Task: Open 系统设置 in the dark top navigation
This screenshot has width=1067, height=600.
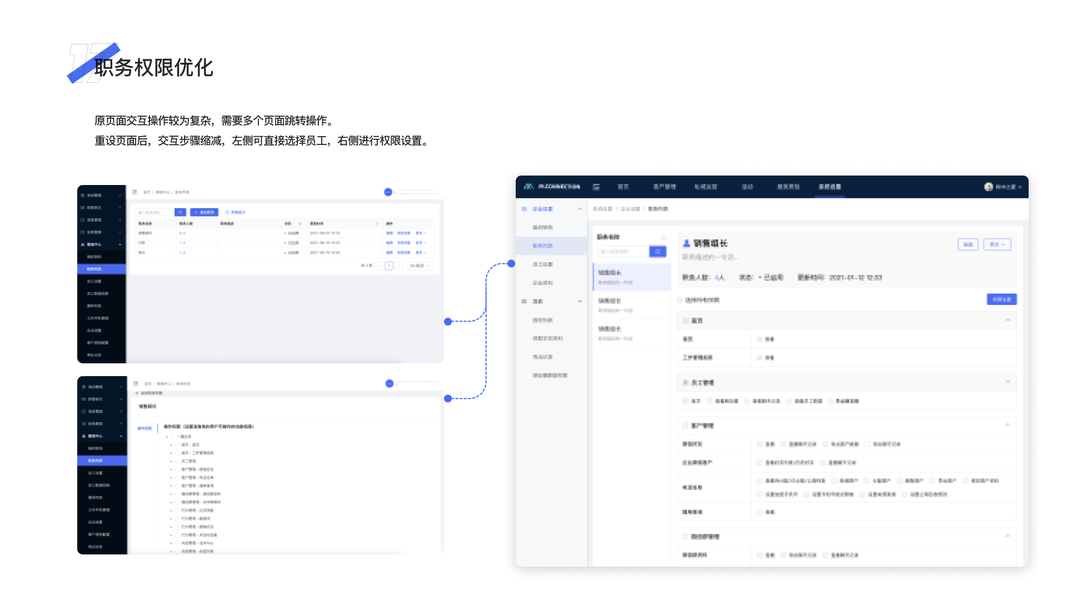Action: click(x=830, y=187)
